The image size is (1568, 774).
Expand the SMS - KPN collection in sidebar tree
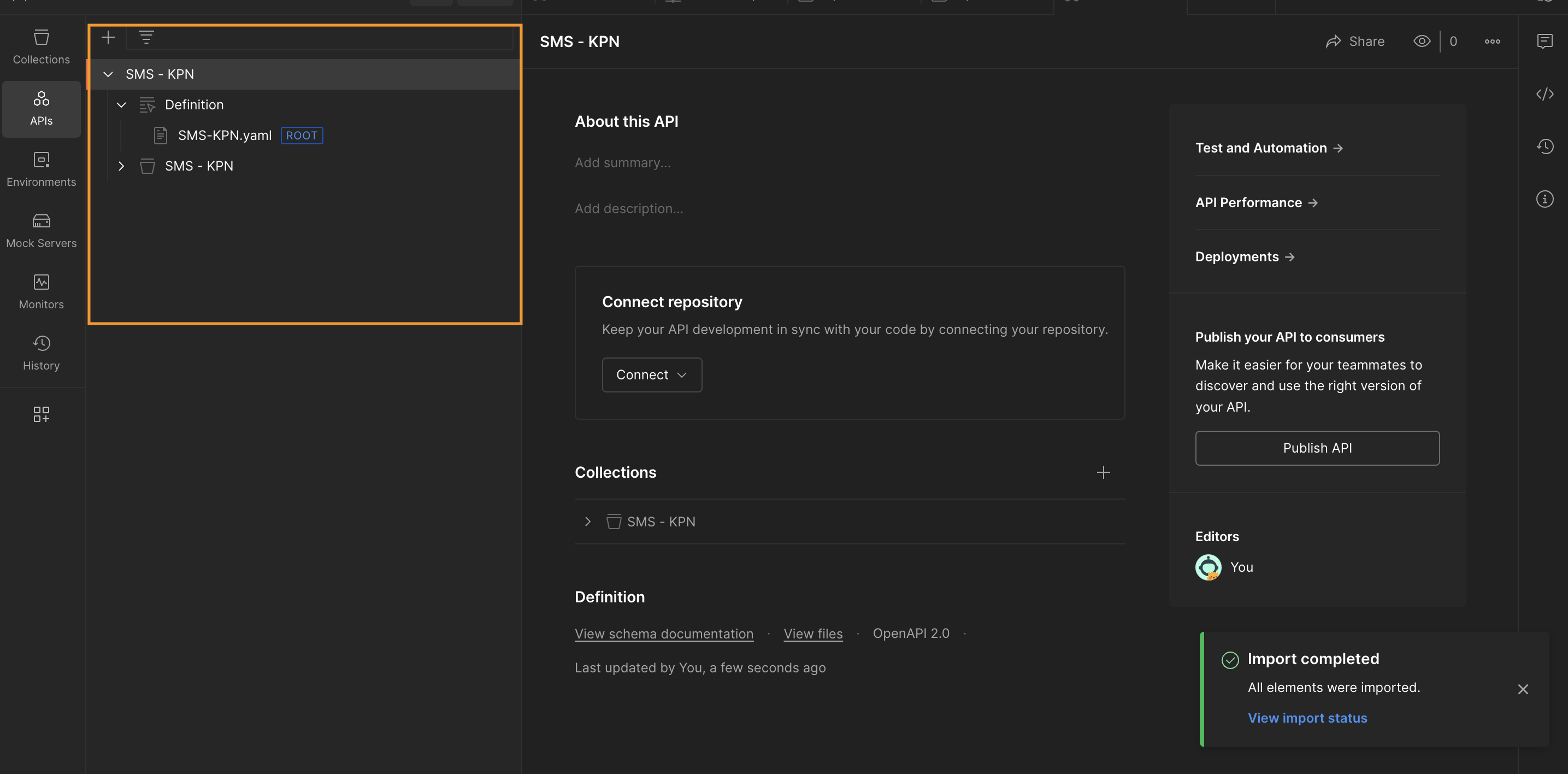(x=121, y=166)
